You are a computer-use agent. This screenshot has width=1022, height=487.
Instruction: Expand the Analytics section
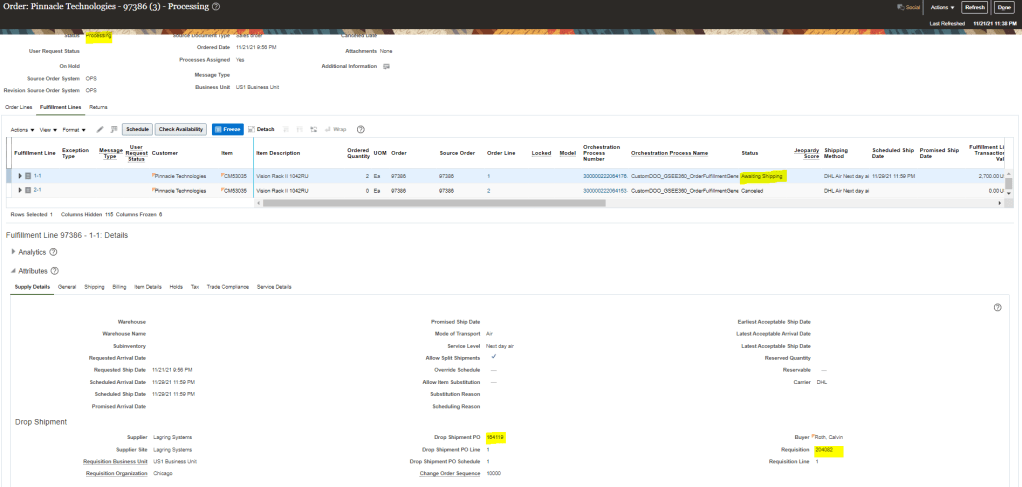click(x=13, y=252)
